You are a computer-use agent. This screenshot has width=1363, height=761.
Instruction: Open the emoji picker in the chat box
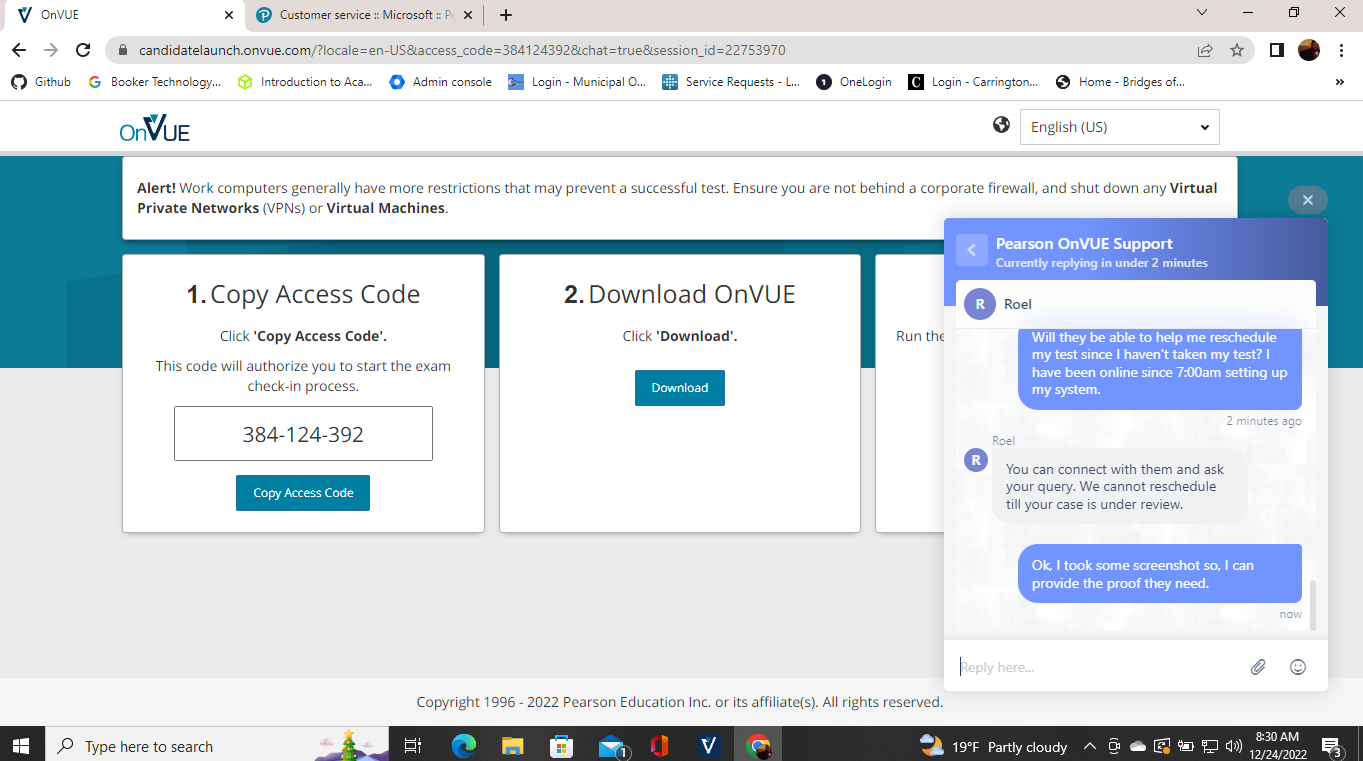click(x=1297, y=666)
